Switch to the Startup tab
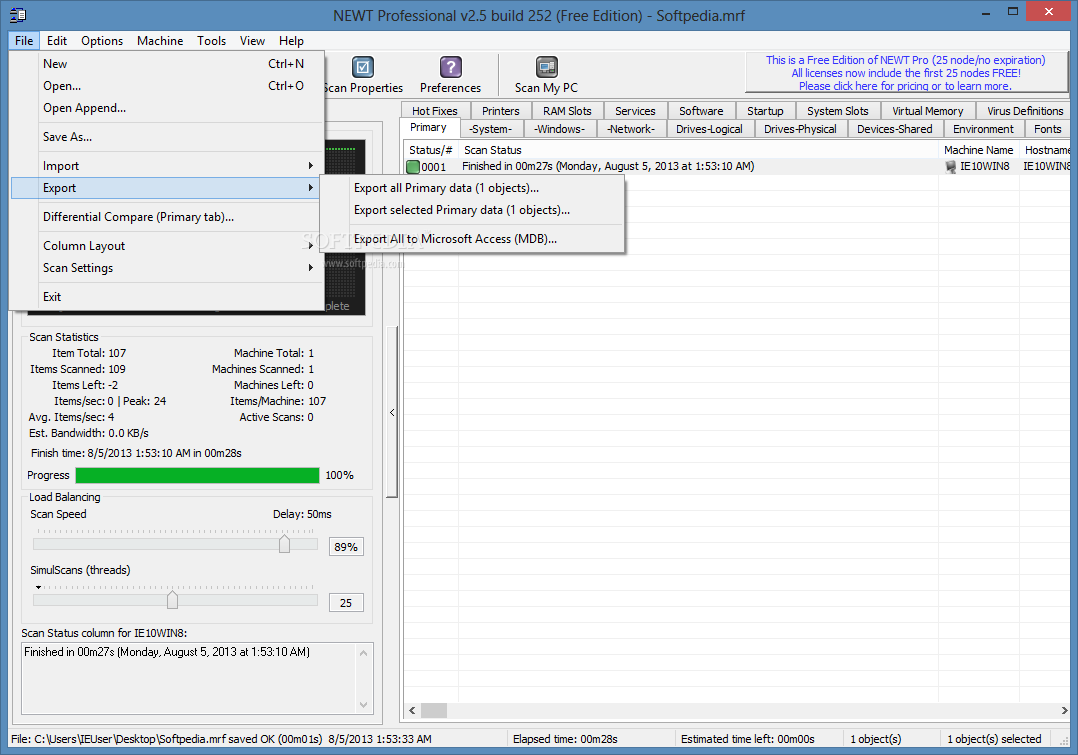Screen dimensions: 1078x755 (765, 111)
